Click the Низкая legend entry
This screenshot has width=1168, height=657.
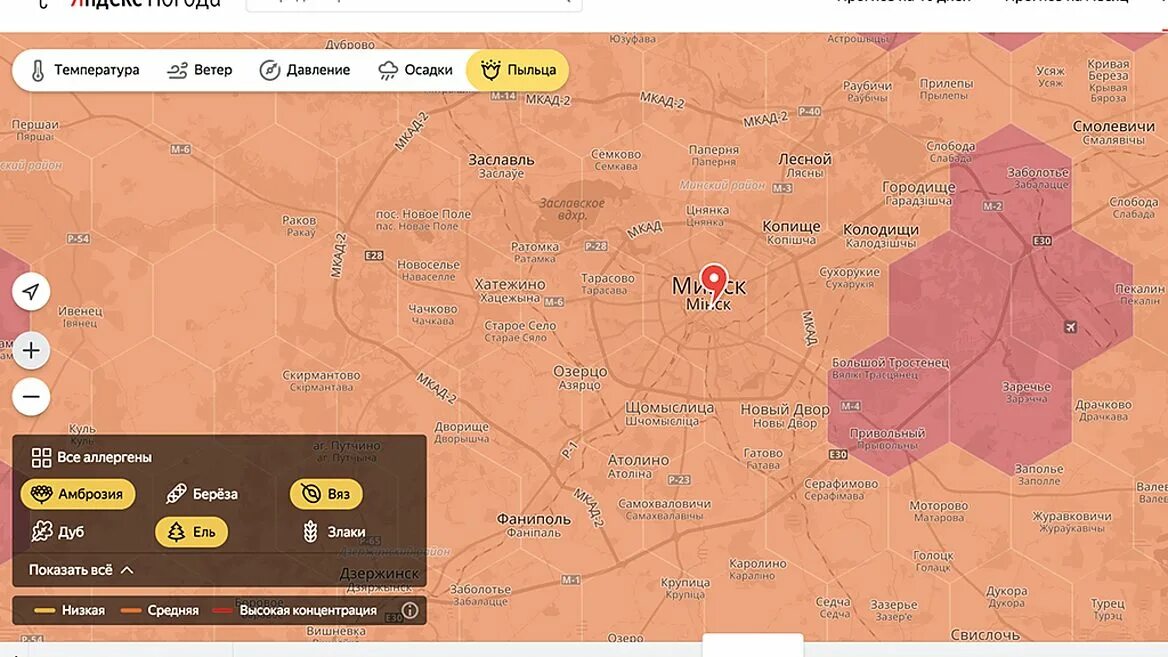69,610
